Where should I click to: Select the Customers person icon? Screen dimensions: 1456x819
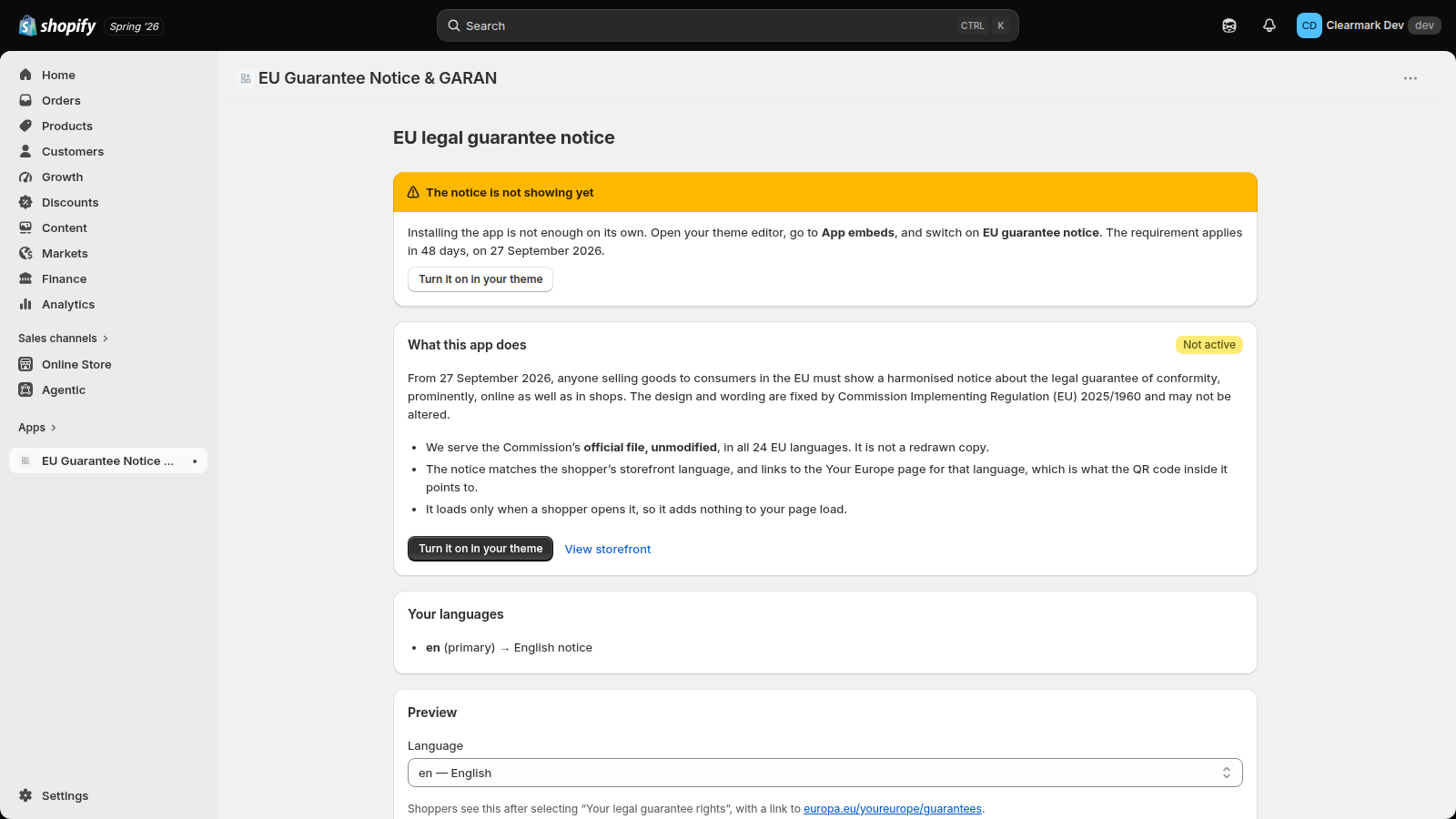25,151
